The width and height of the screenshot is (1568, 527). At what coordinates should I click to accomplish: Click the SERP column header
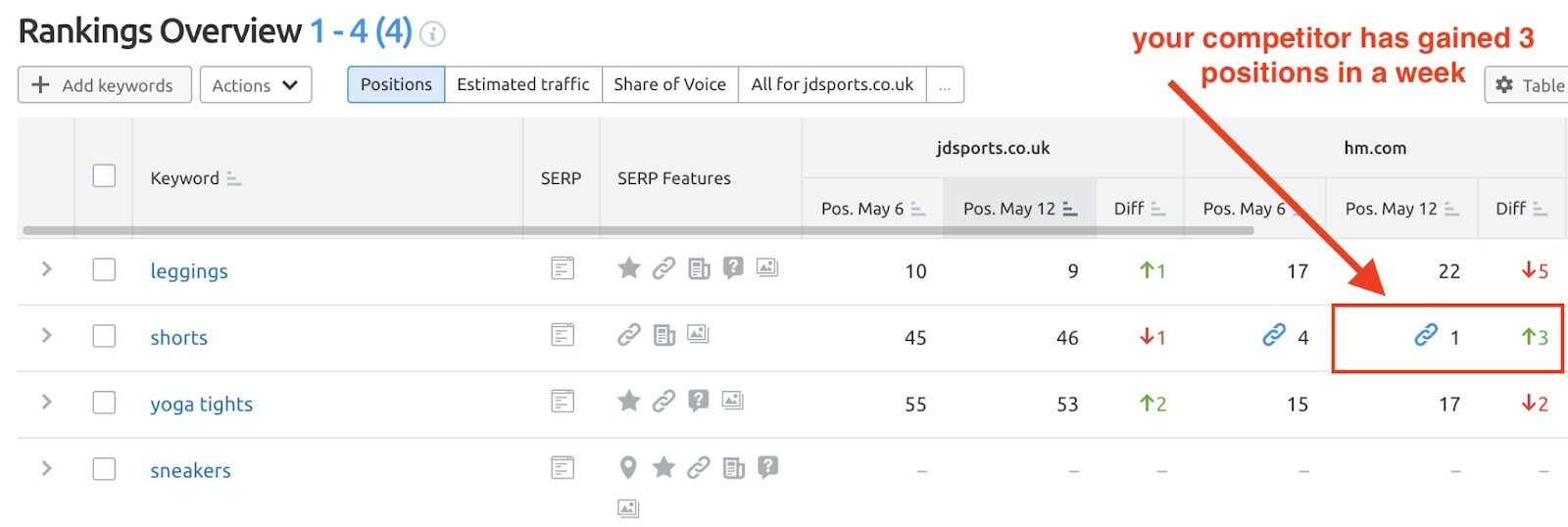click(x=561, y=178)
